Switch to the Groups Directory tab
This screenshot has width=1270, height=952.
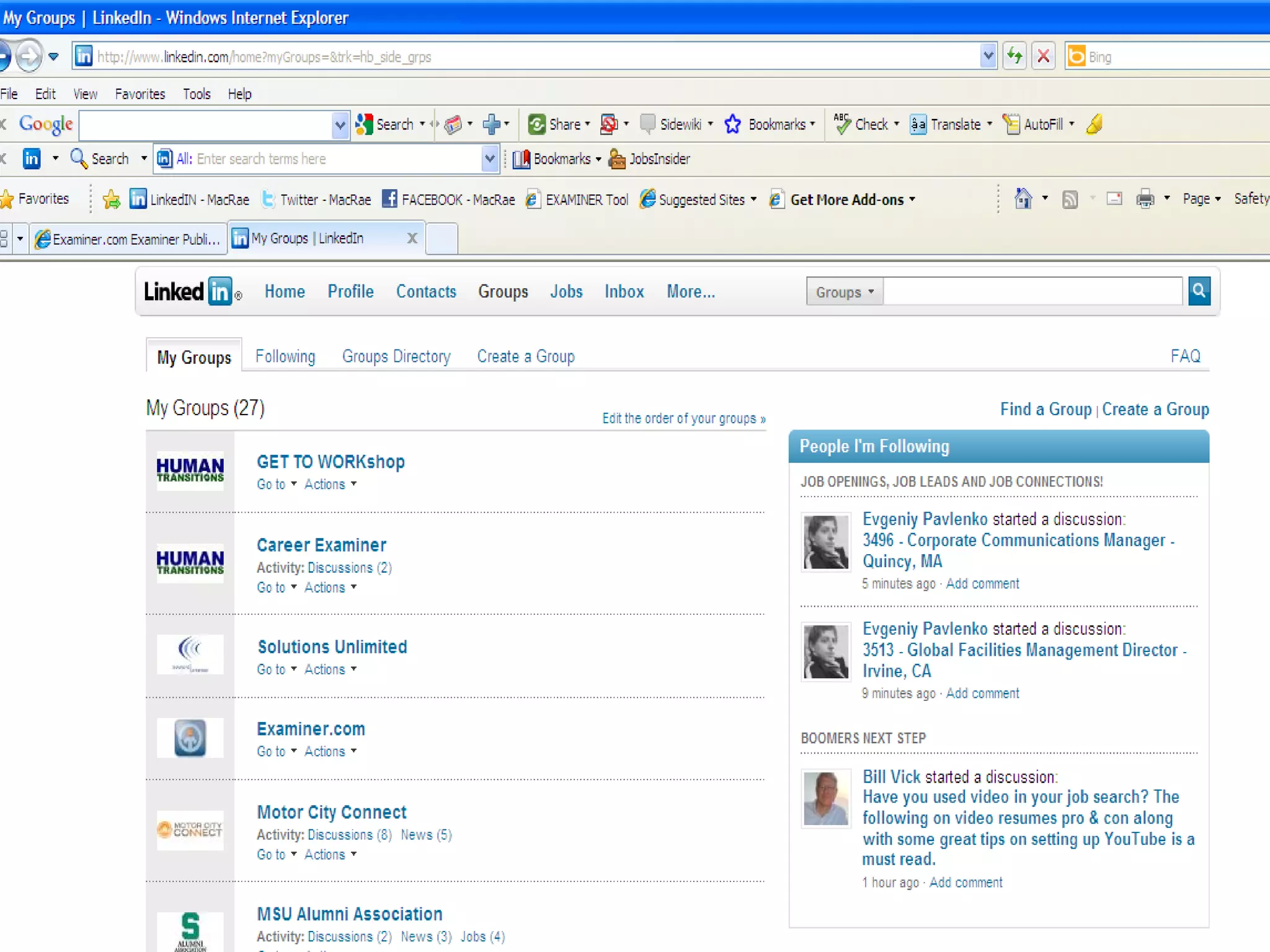[396, 357]
